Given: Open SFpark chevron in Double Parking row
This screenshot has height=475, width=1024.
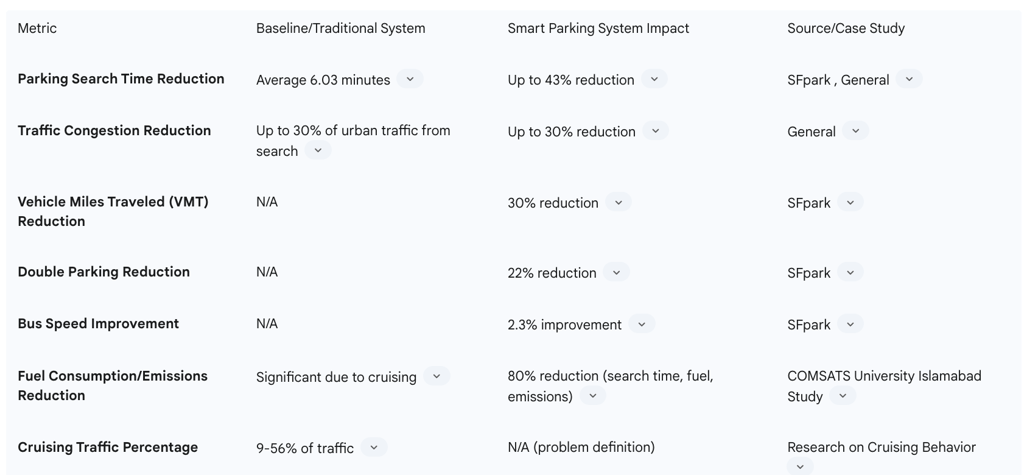Looking at the screenshot, I should click(x=850, y=272).
